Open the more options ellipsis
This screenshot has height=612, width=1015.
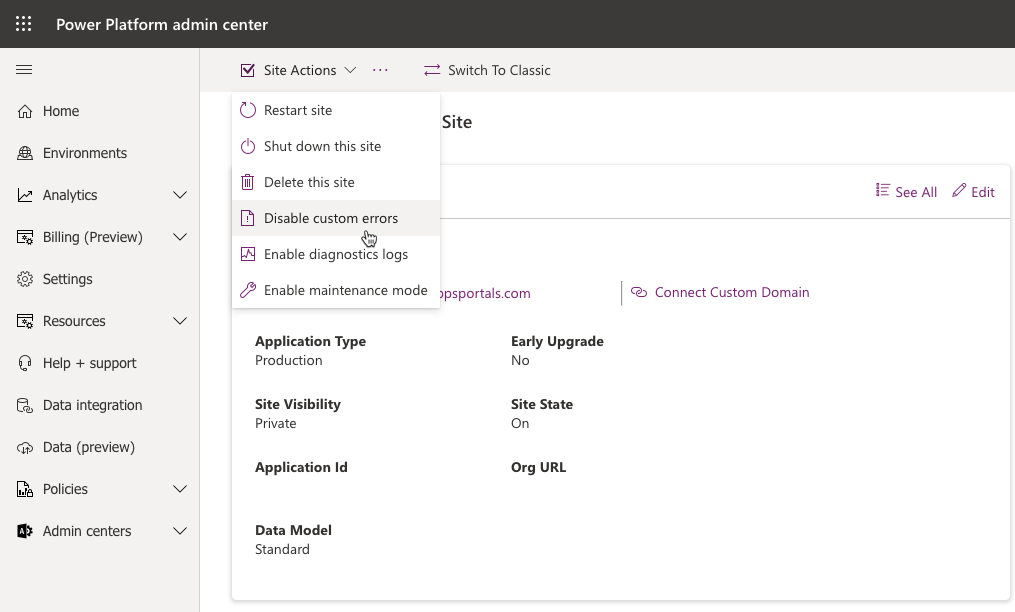point(380,70)
